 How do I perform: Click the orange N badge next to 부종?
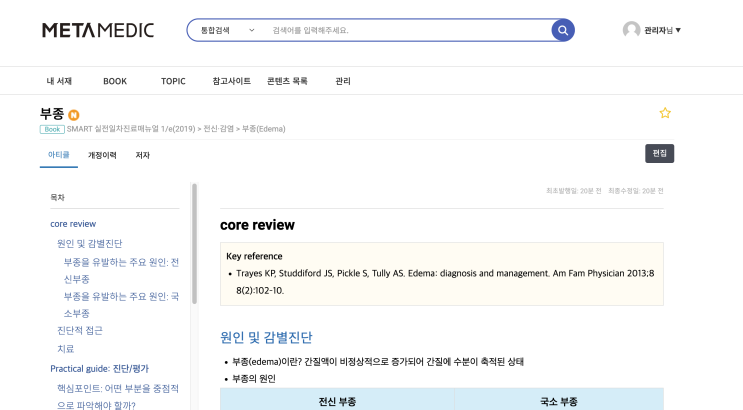click(73, 115)
